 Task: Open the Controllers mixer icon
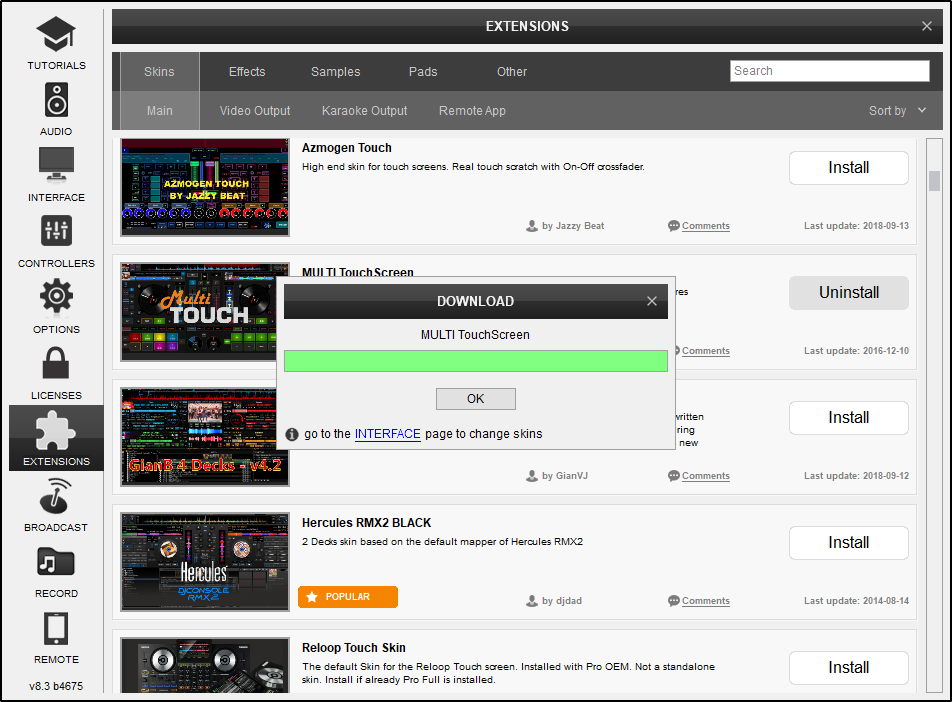[56, 231]
